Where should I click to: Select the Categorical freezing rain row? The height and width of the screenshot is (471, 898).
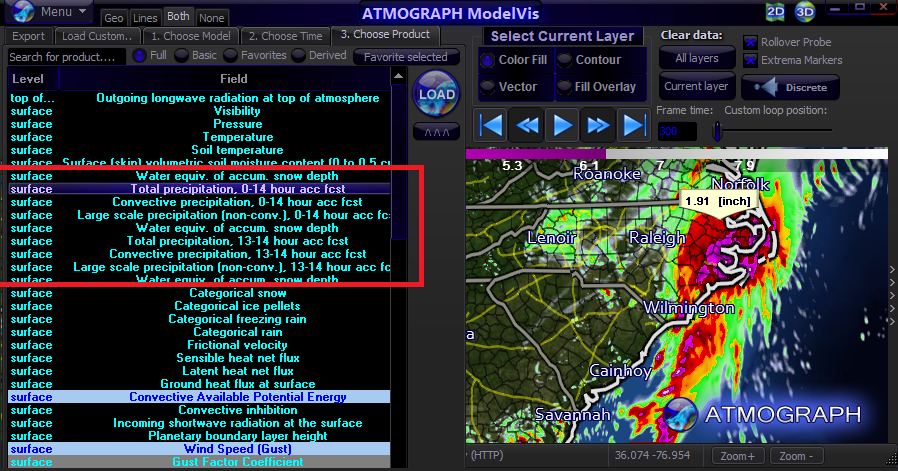tap(199, 319)
